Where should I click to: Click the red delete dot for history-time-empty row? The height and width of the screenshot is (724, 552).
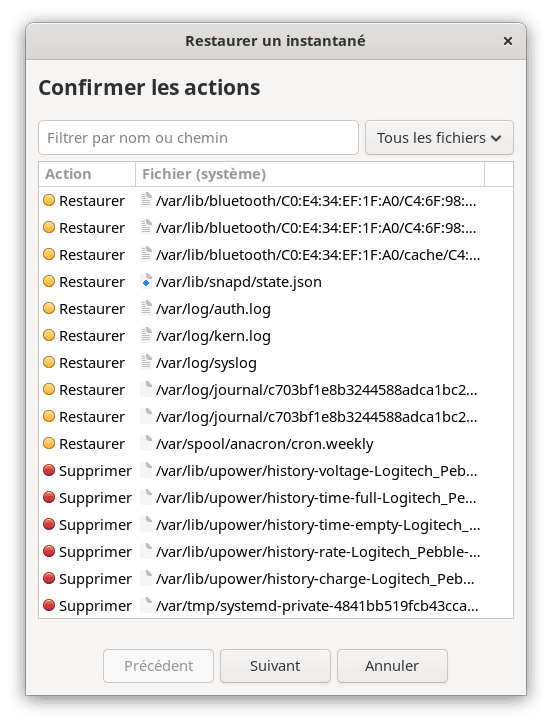[x=49, y=524]
